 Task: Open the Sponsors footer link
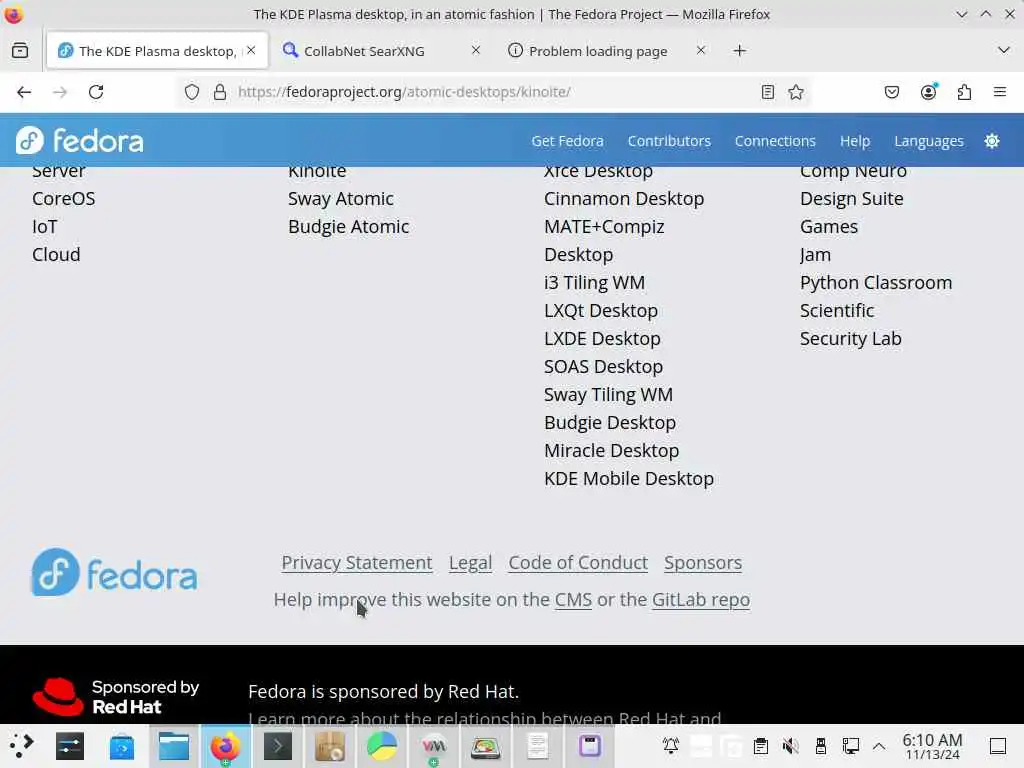[x=703, y=563]
